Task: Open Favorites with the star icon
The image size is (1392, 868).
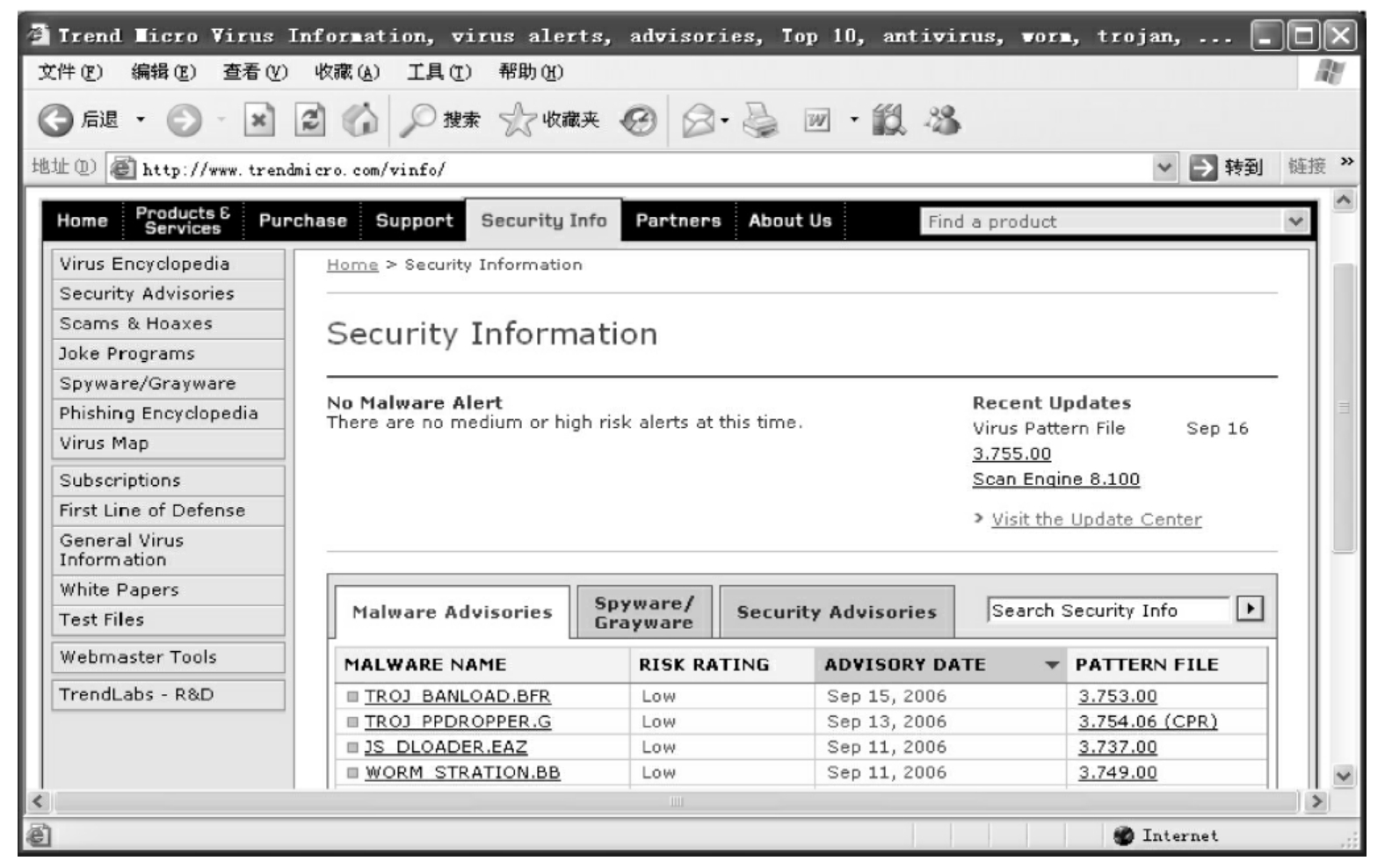Action: coord(518,120)
